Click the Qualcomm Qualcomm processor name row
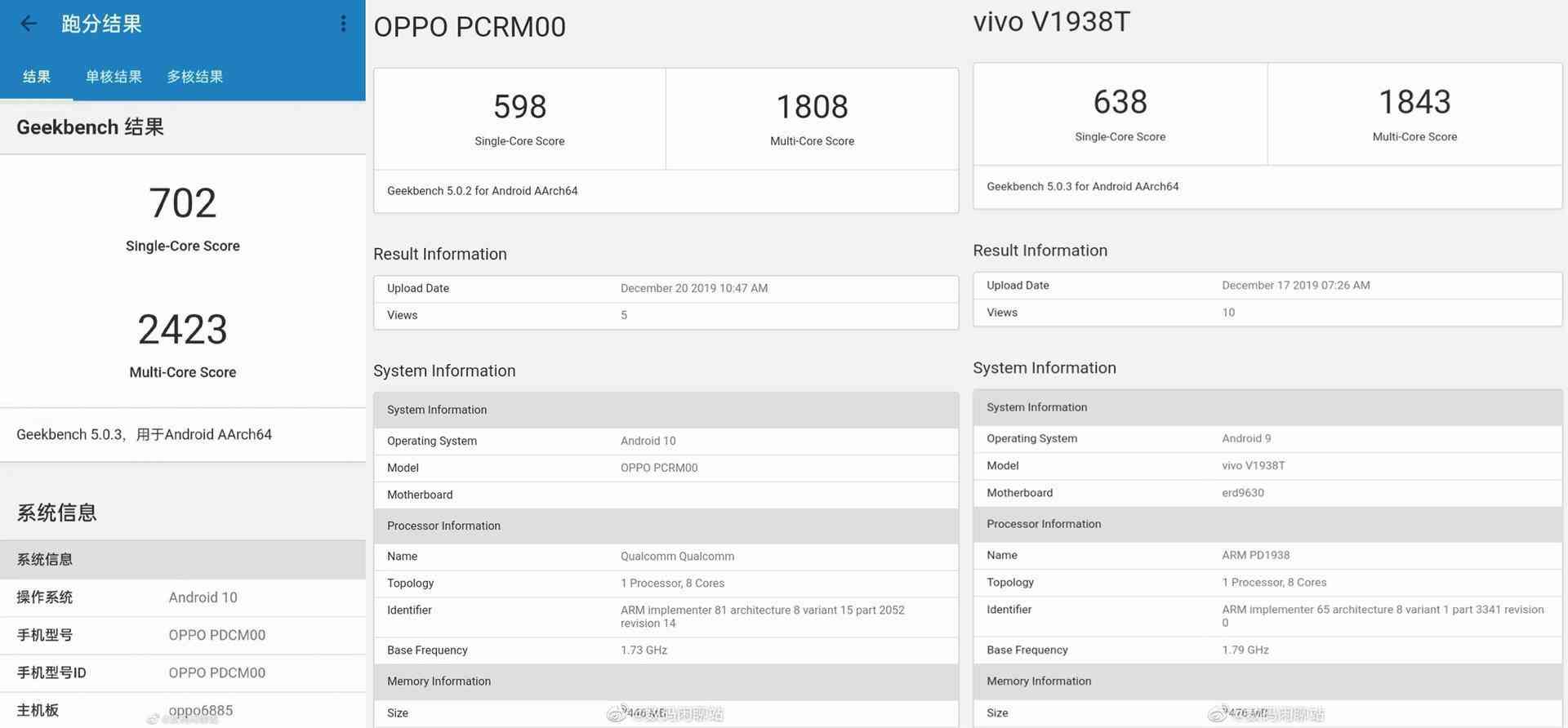This screenshot has height=728, width=1568. coord(666,557)
